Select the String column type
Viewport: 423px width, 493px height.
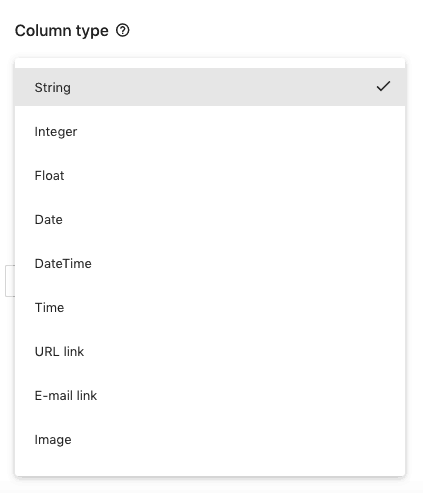(x=210, y=87)
